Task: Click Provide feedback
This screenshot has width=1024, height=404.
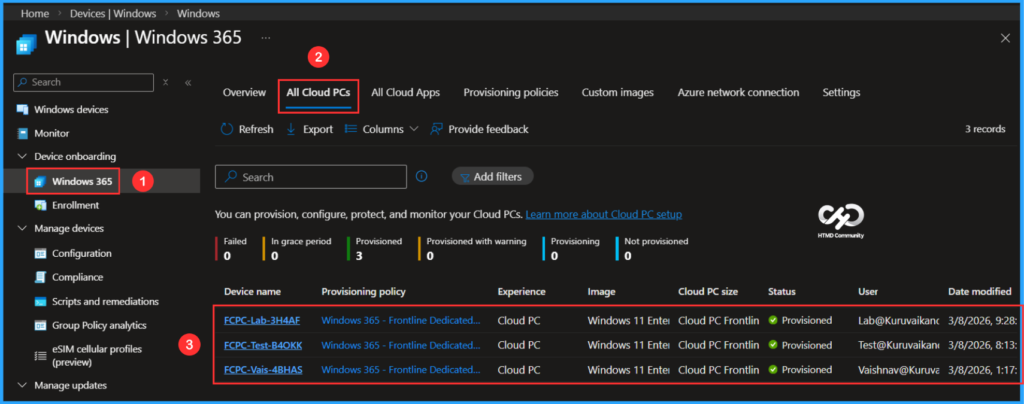Action: coord(479,129)
